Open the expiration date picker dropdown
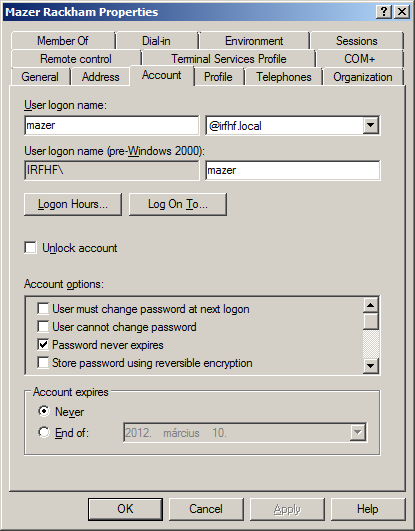The width and height of the screenshot is (415, 531). click(357, 432)
